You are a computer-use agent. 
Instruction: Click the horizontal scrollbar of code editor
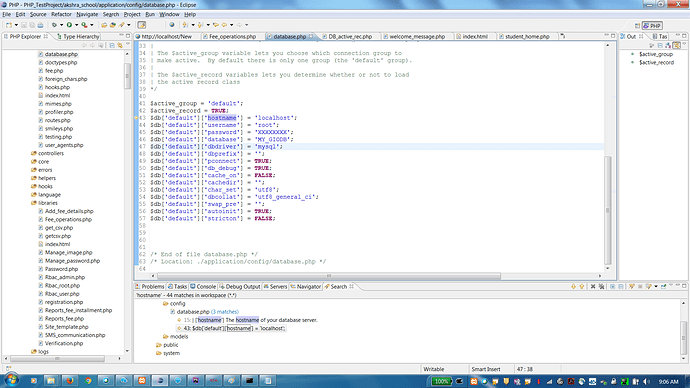(328, 276)
